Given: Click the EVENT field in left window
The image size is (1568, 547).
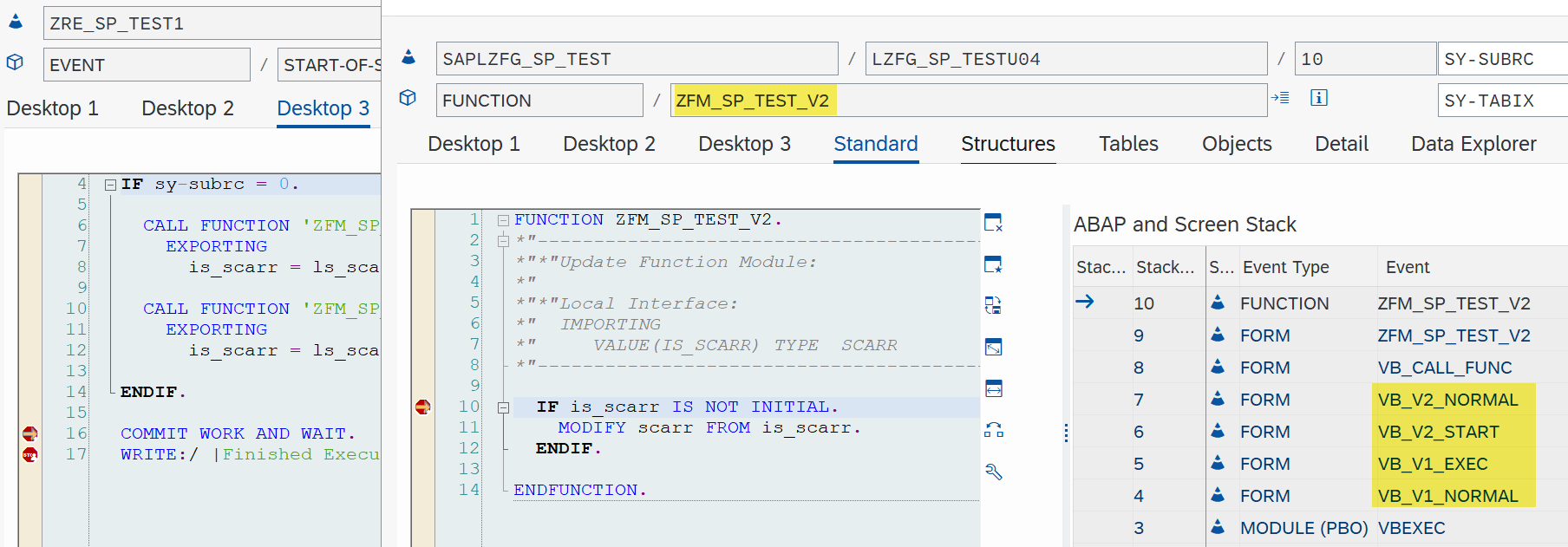Looking at the screenshot, I should (147, 65).
